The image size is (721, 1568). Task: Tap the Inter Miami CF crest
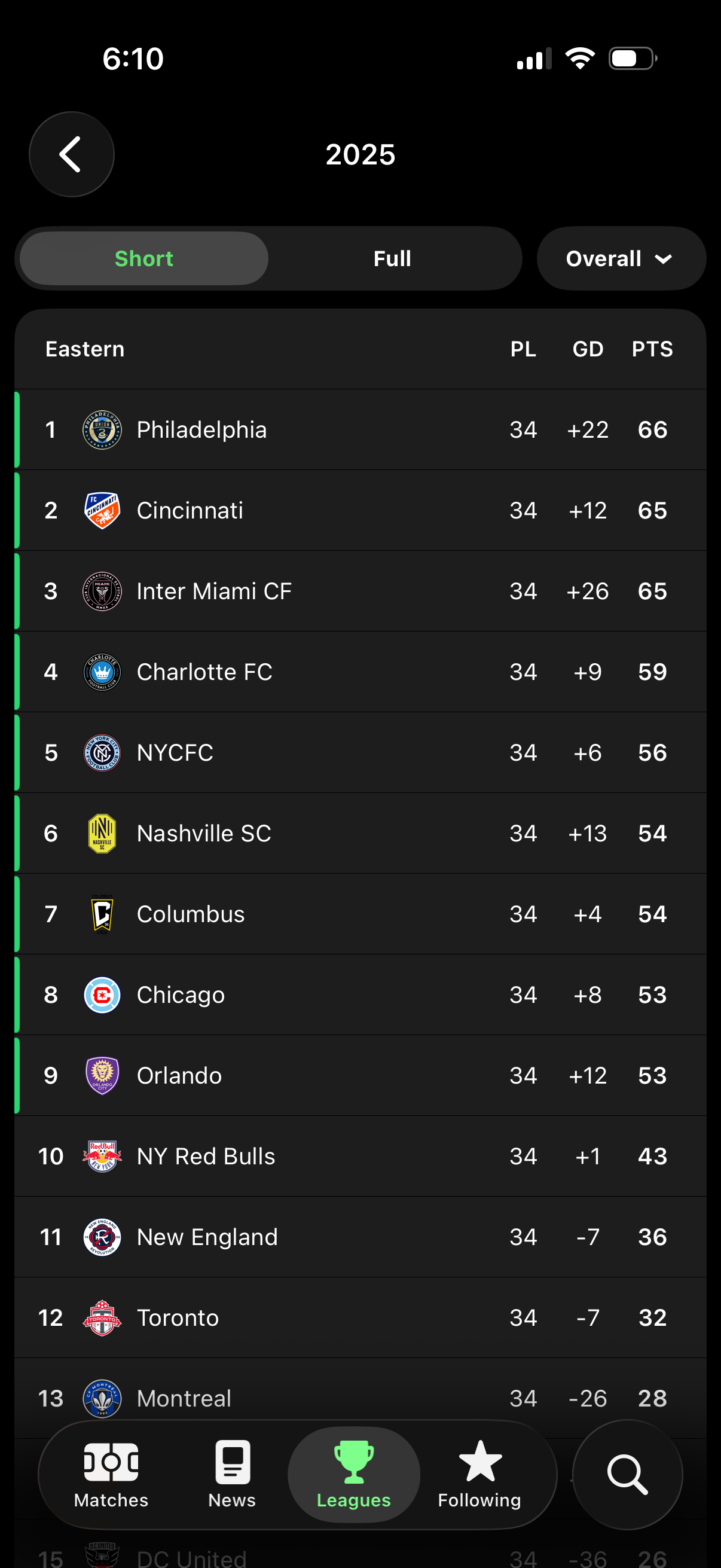coord(102,591)
